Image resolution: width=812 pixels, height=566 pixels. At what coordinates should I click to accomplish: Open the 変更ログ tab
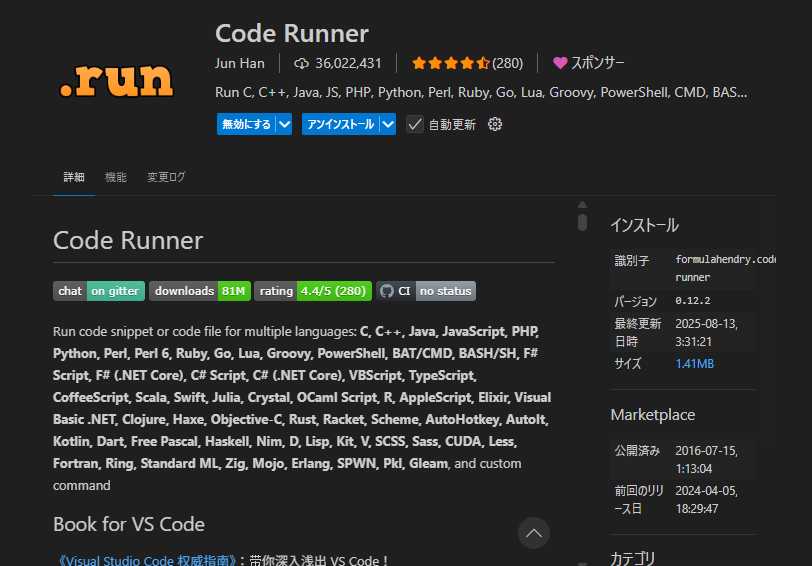point(166,177)
